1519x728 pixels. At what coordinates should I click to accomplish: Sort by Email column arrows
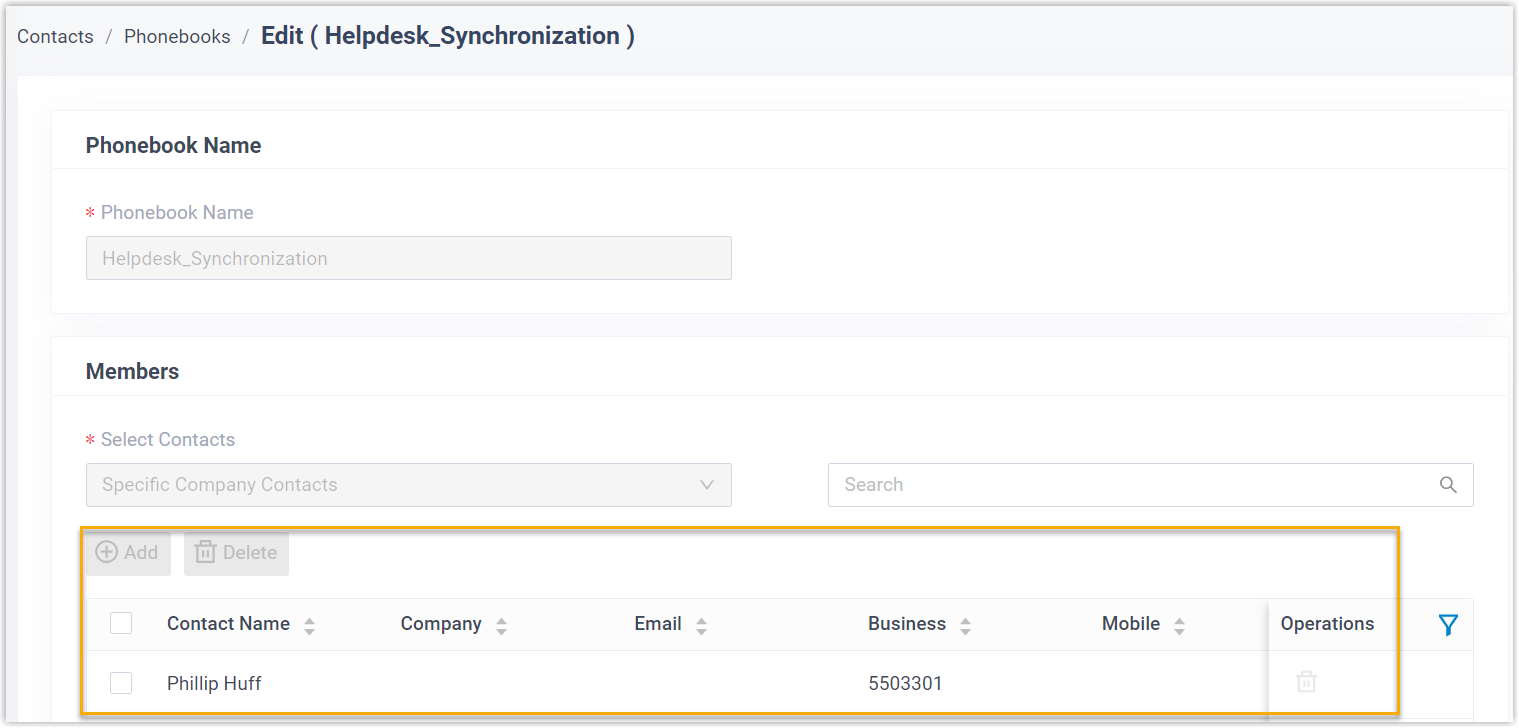pos(701,626)
